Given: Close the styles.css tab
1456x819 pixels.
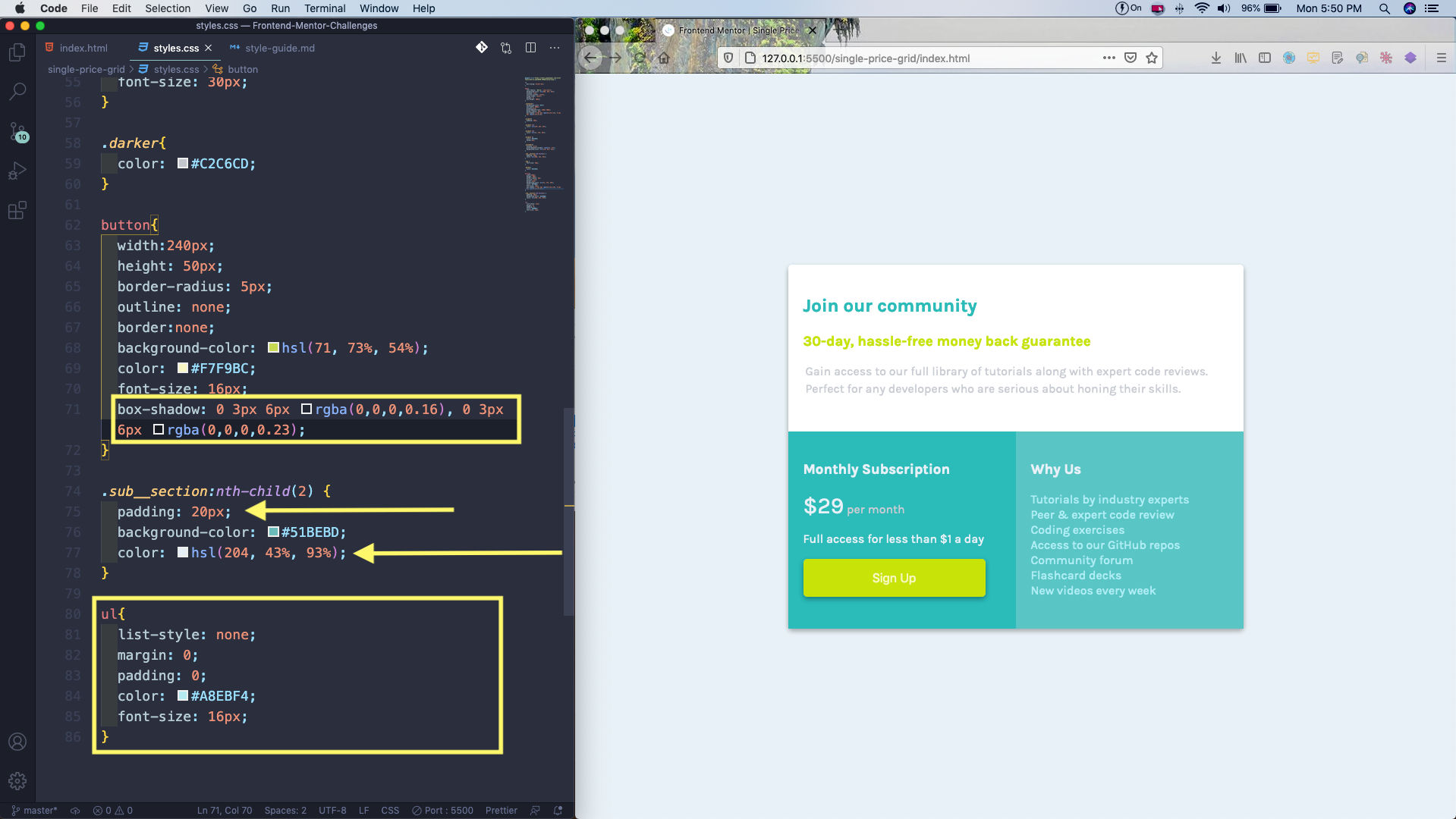Looking at the screenshot, I should point(208,48).
